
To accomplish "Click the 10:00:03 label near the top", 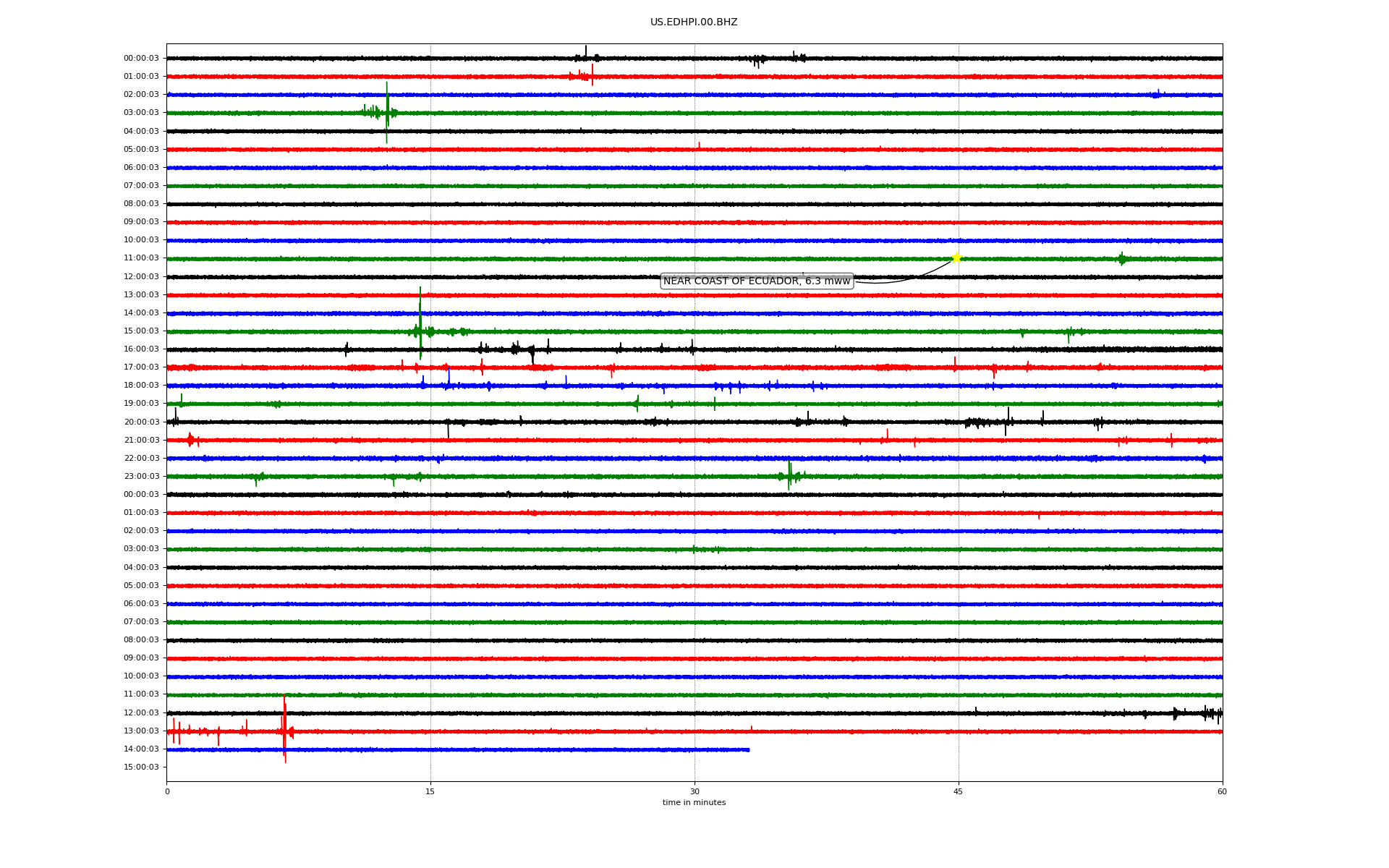I will (x=141, y=239).
